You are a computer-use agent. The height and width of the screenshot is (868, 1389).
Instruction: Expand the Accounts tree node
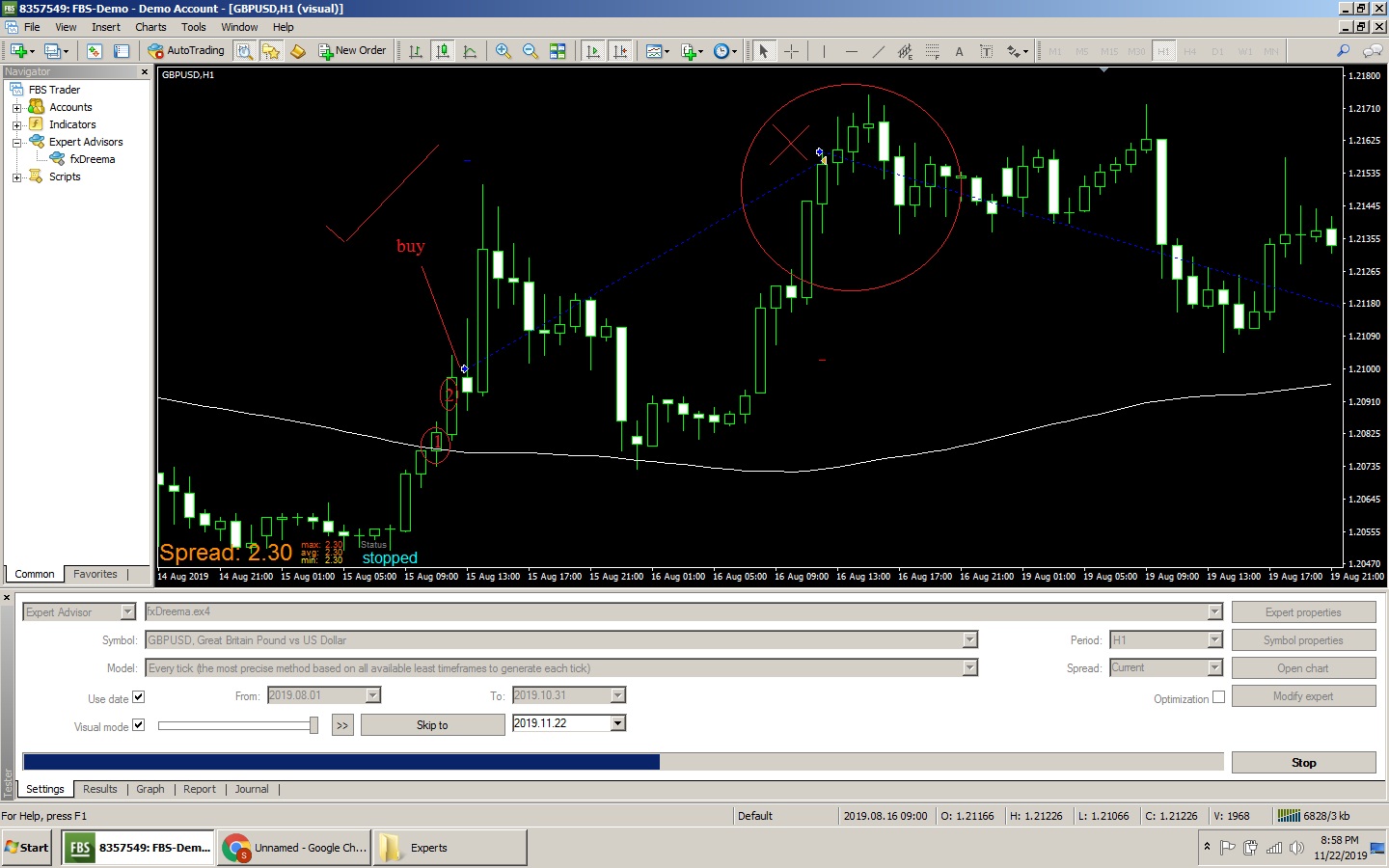[16, 108]
